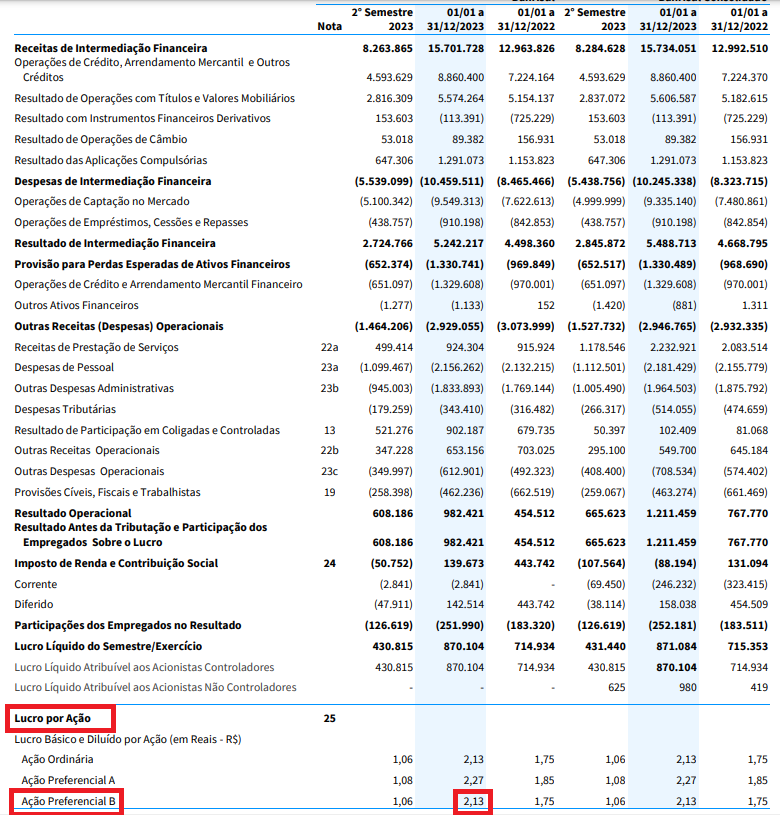Click 'Lucro Líquido Atribuível aos Acionistas Não Controladores'

point(155,688)
